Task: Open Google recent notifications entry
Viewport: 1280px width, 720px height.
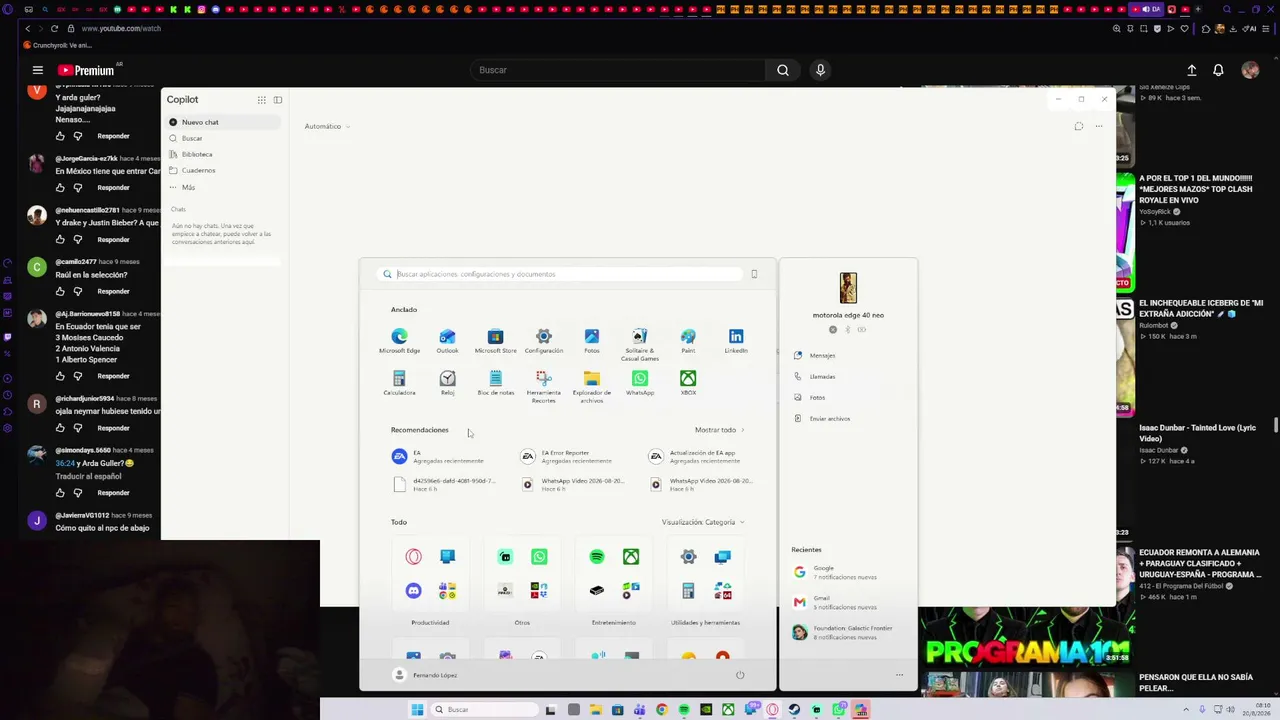Action: [848, 572]
